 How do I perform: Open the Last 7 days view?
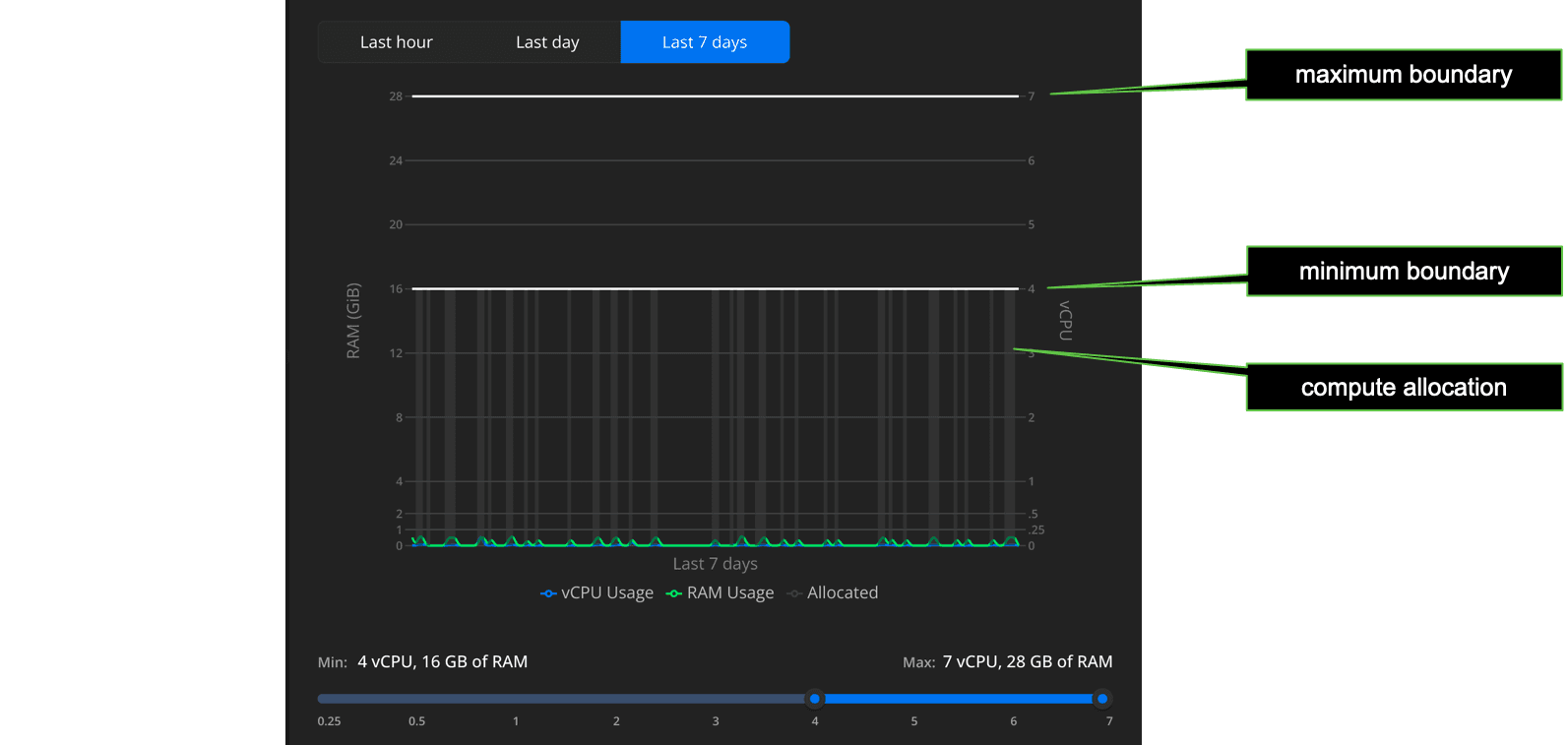tap(705, 42)
